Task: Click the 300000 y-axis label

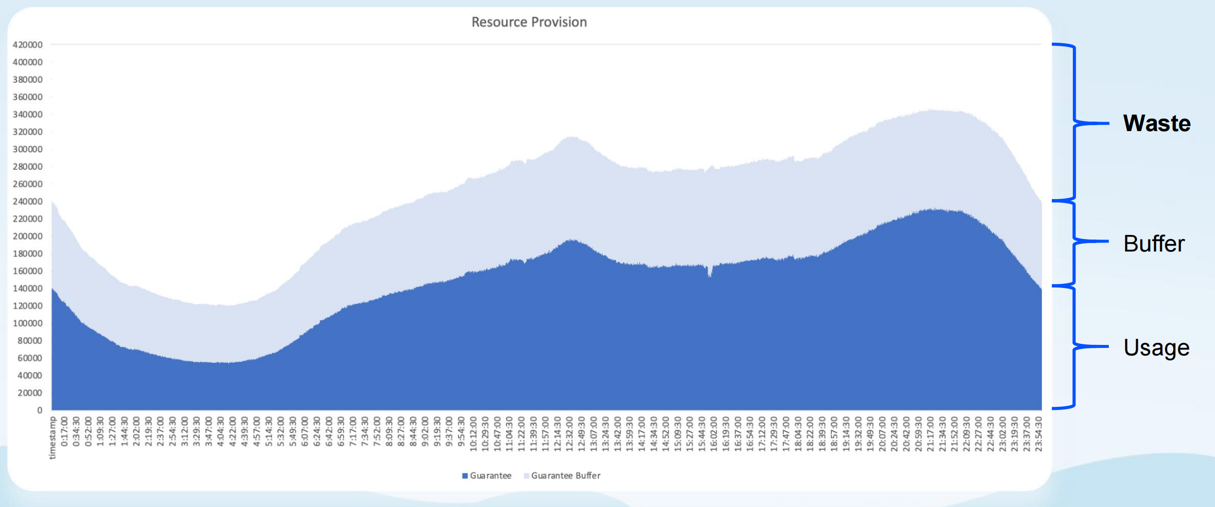Action: (x=27, y=149)
